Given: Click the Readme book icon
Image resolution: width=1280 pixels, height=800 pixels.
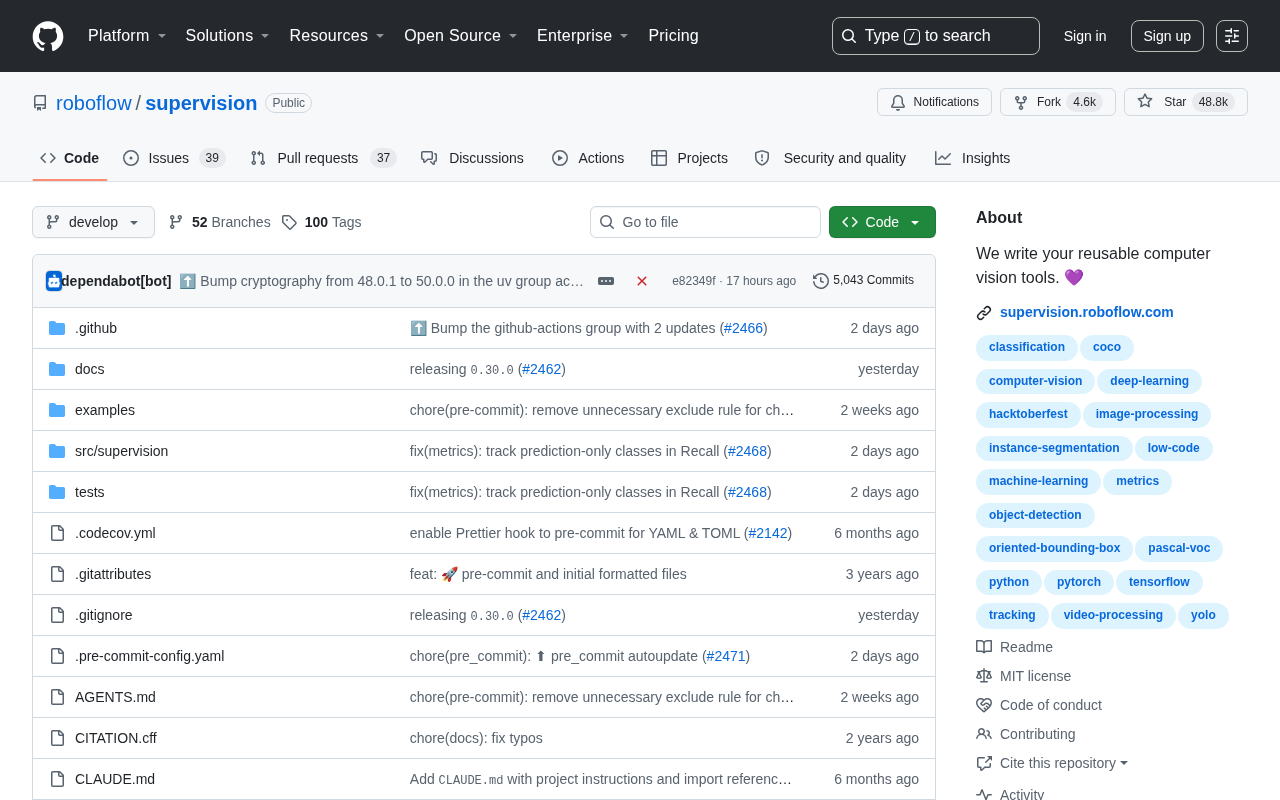Looking at the screenshot, I should tap(984, 647).
